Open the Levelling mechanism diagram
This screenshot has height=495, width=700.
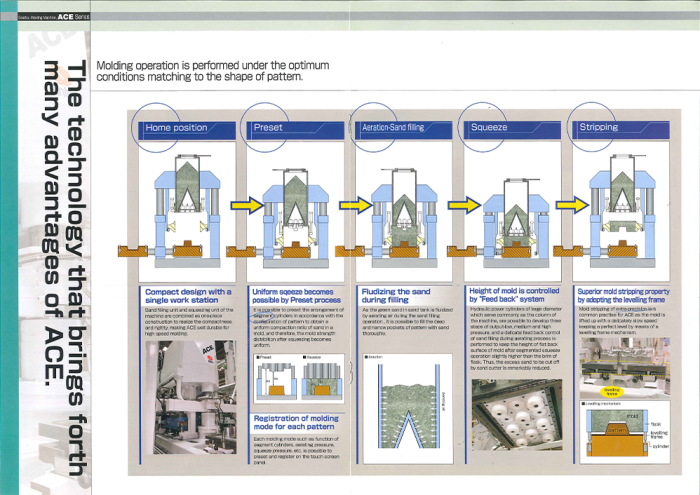click(625, 432)
